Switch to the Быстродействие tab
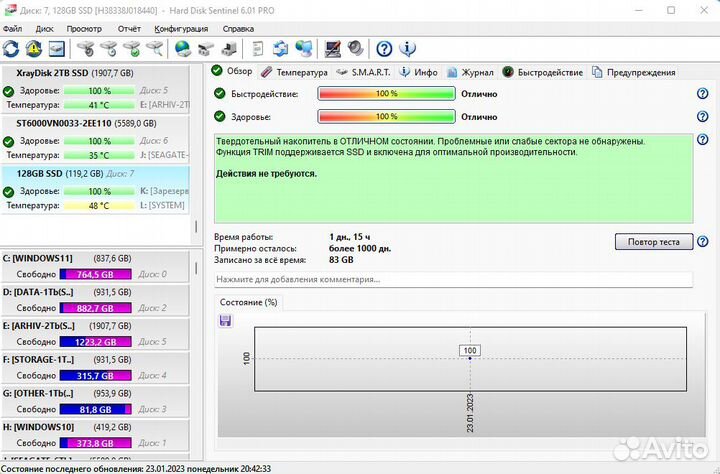This screenshot has width=720, height=474. click(542, 73)
